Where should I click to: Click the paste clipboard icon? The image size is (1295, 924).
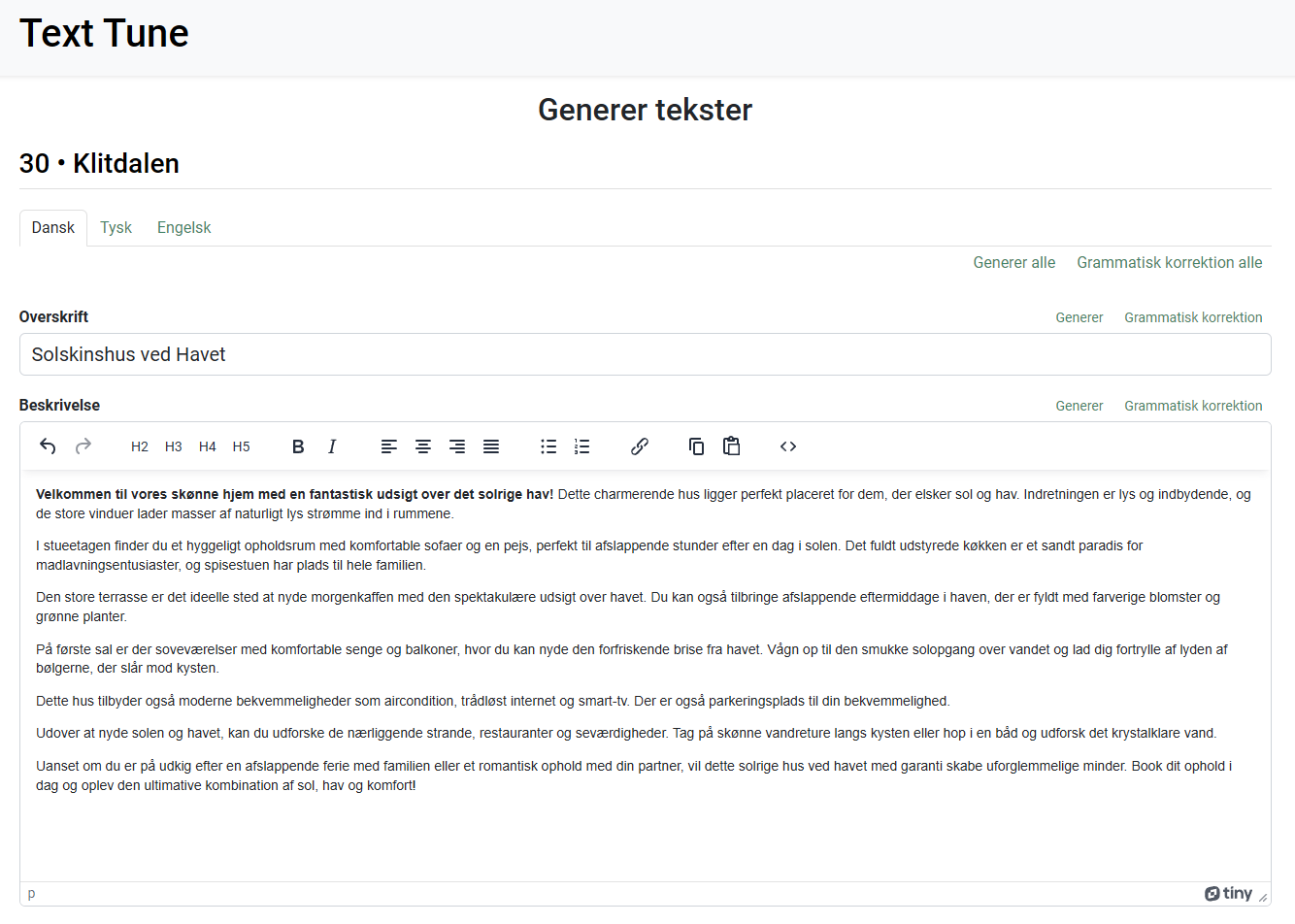[x=731, y=446]
